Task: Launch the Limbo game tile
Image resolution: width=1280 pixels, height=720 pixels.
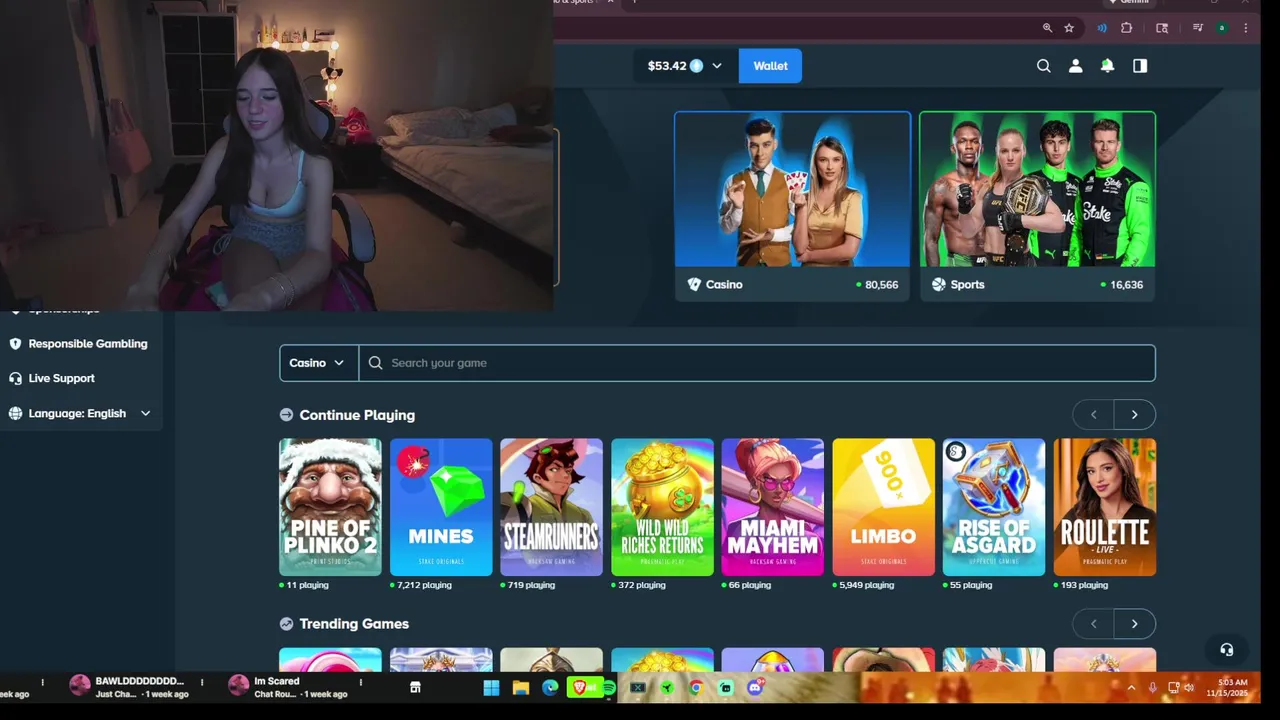Action: pyautogui.click(x=883, y=507)
